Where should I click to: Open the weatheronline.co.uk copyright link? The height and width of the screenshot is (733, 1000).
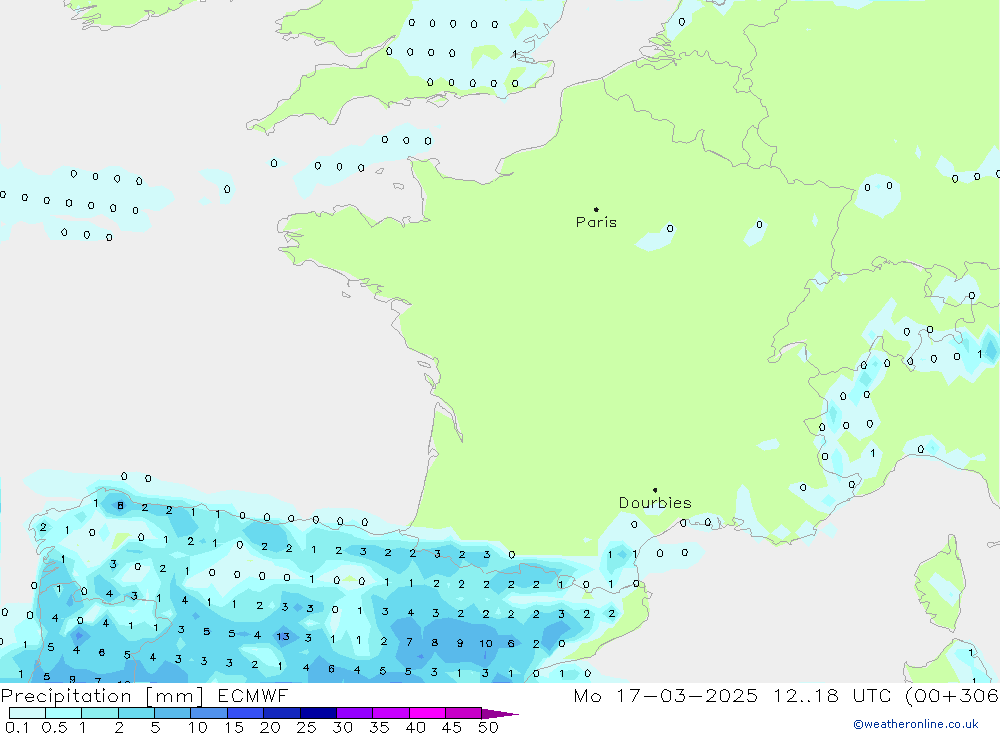pos(916,724)
